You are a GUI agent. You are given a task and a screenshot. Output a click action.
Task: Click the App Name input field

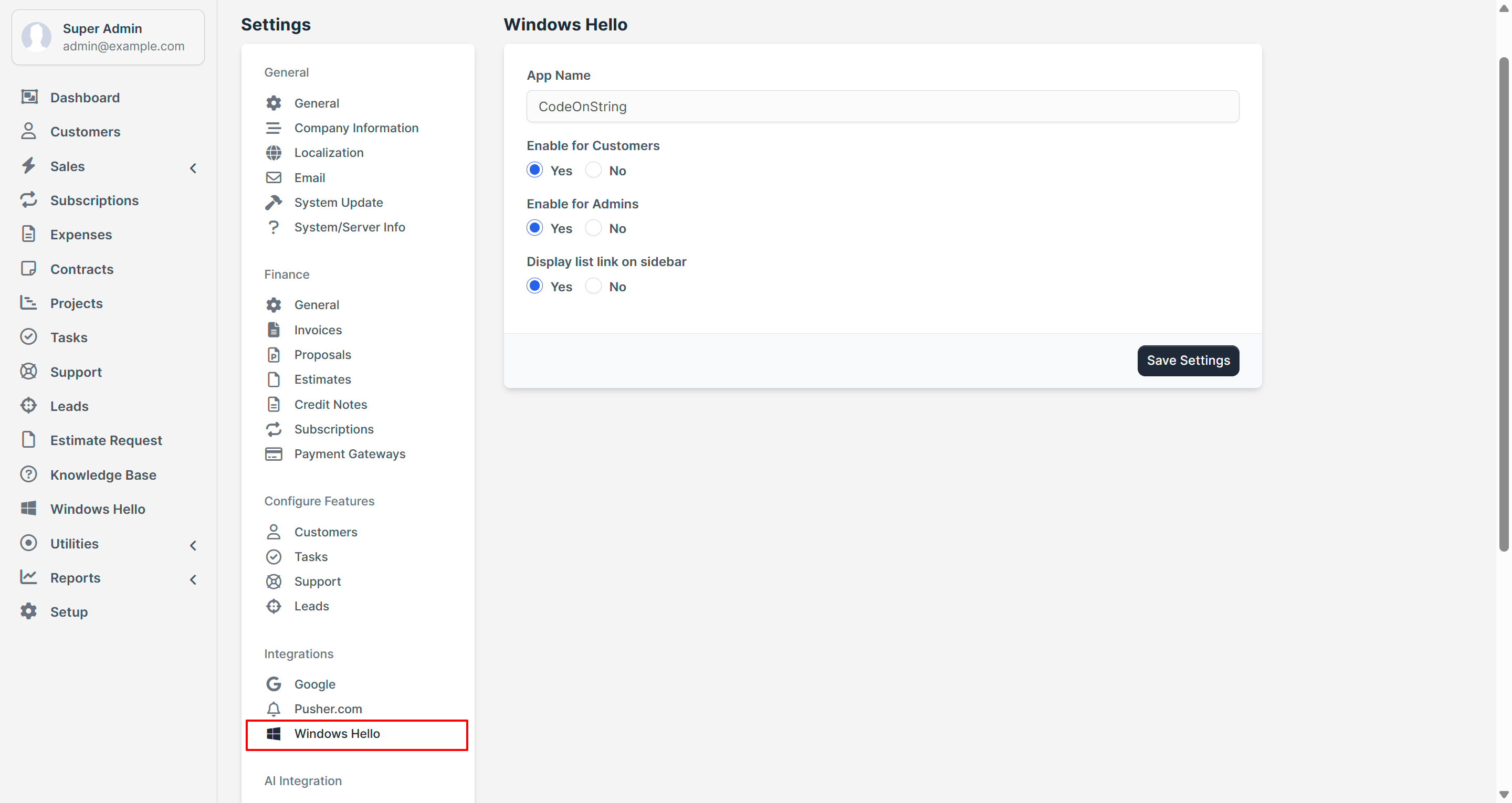click(883, 106)
